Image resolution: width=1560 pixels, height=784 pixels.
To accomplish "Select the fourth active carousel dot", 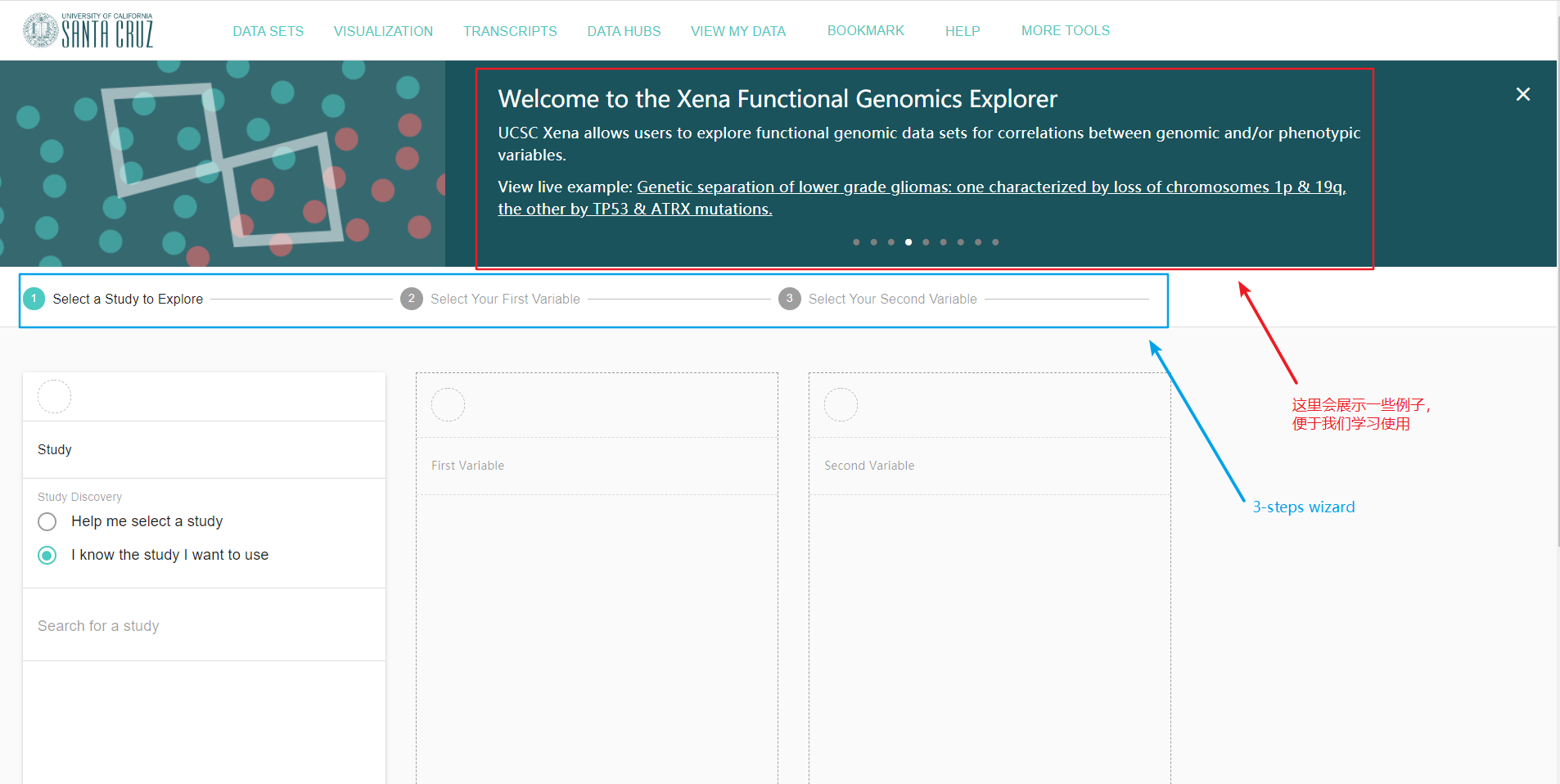I will click(908, 242).
